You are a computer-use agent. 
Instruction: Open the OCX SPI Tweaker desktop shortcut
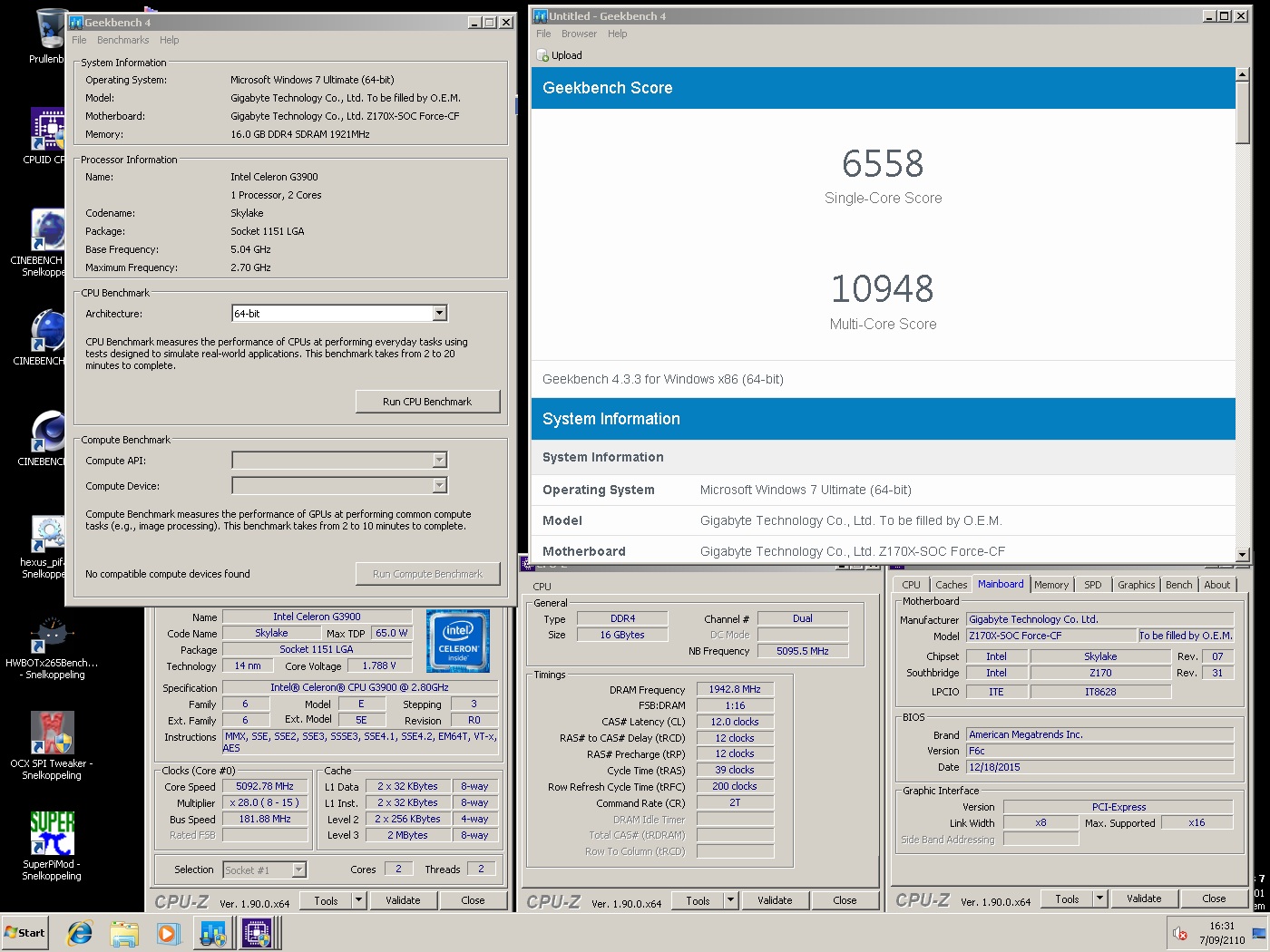point(52,745)
